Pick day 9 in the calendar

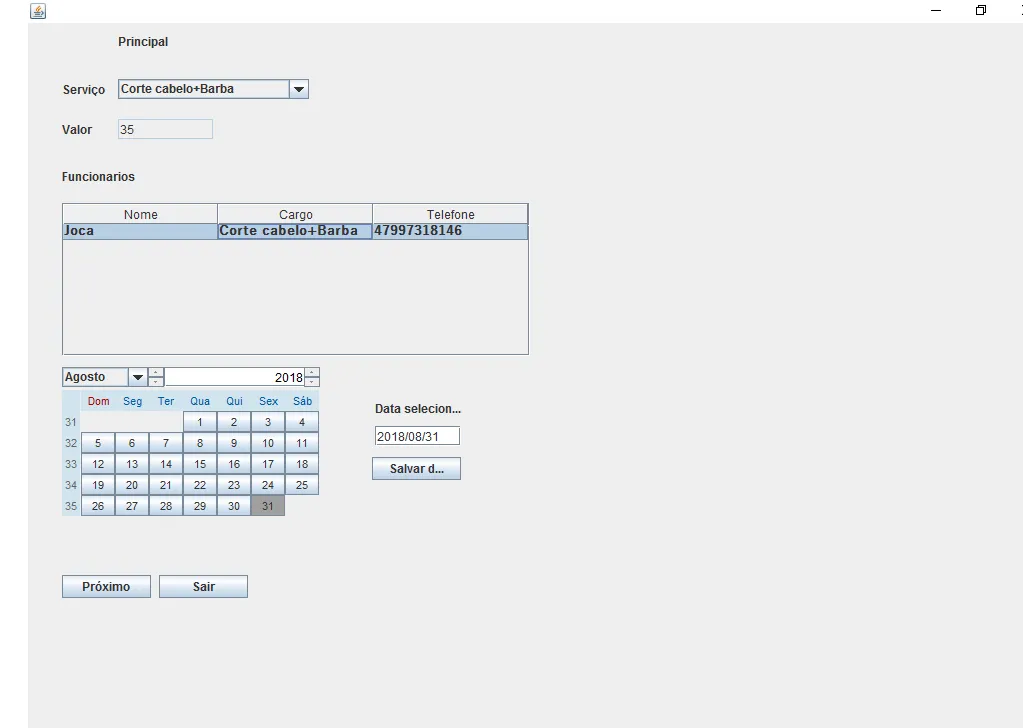tap(234, 443)
